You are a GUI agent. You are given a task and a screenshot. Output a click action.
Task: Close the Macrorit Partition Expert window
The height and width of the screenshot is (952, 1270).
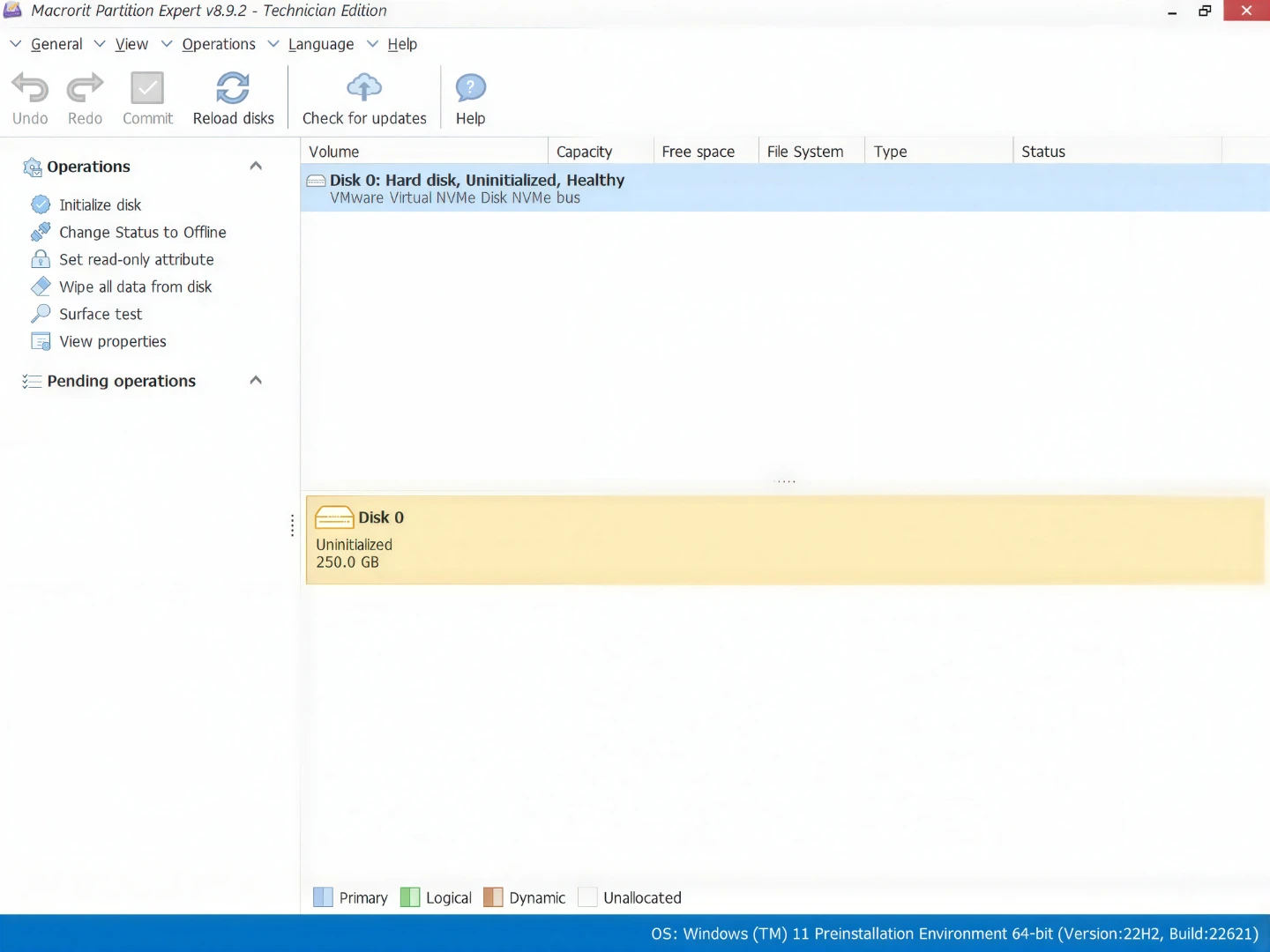tap(1246, 11)
